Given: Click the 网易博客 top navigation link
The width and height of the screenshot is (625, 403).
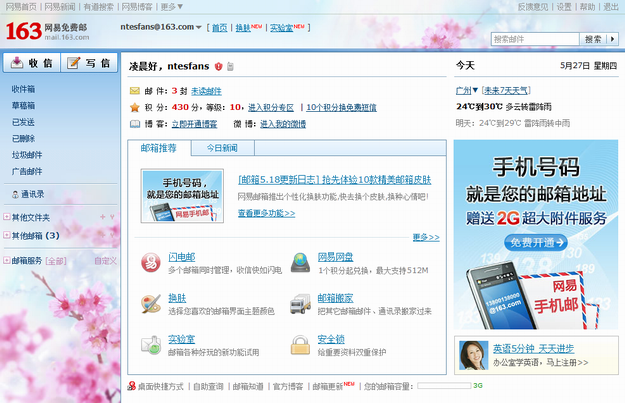Looking at the screenshot, I should point(137,7).
